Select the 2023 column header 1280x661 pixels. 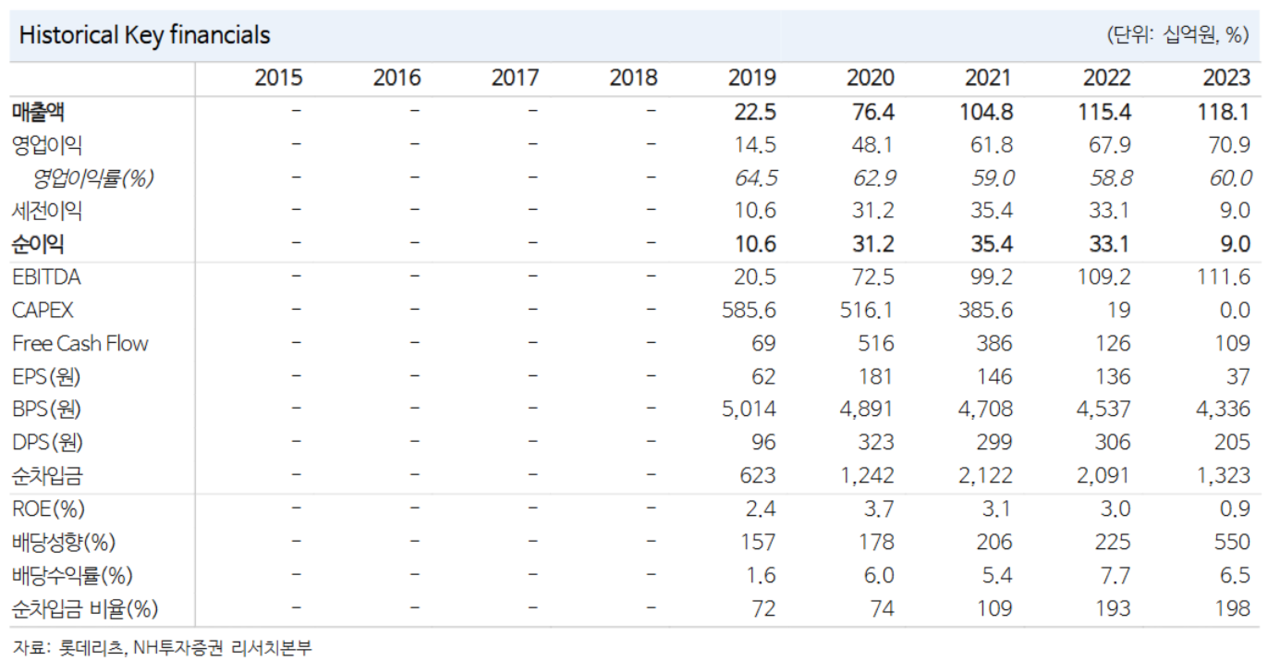click(x=1226, y=78)
